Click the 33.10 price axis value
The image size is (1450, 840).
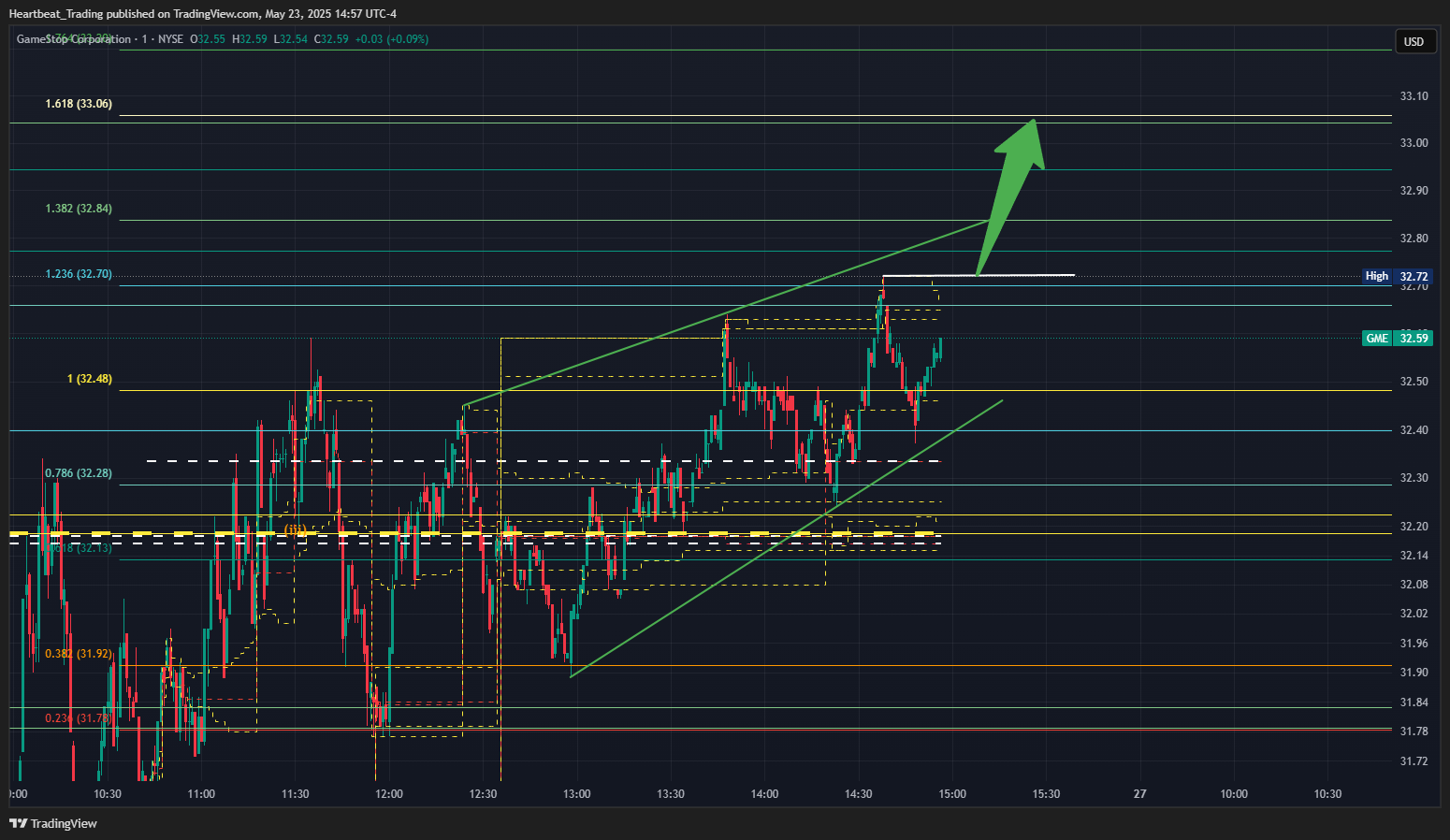pos(1414,96)
